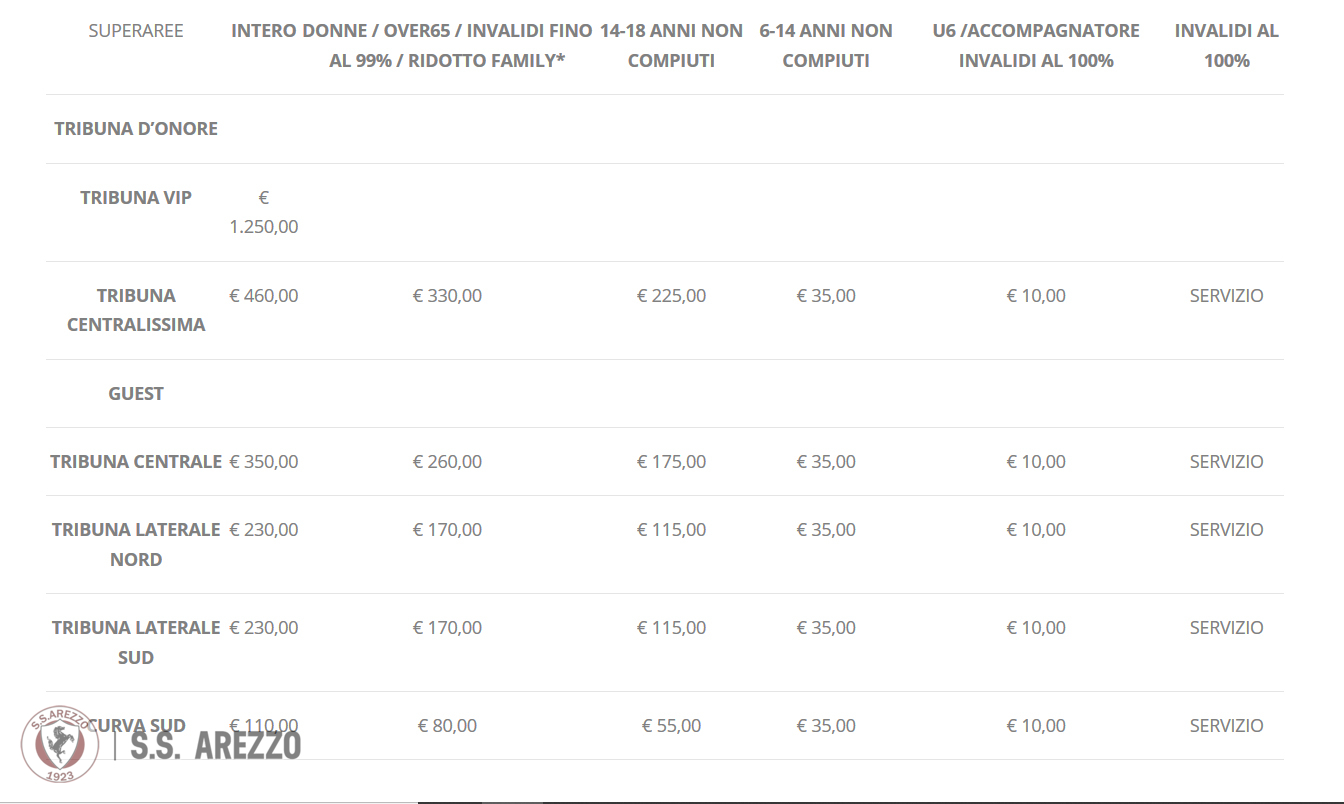Click the € 260,00 reduced Tribuna Centrale price
1344x804 pixels.
tap(447, 462)
